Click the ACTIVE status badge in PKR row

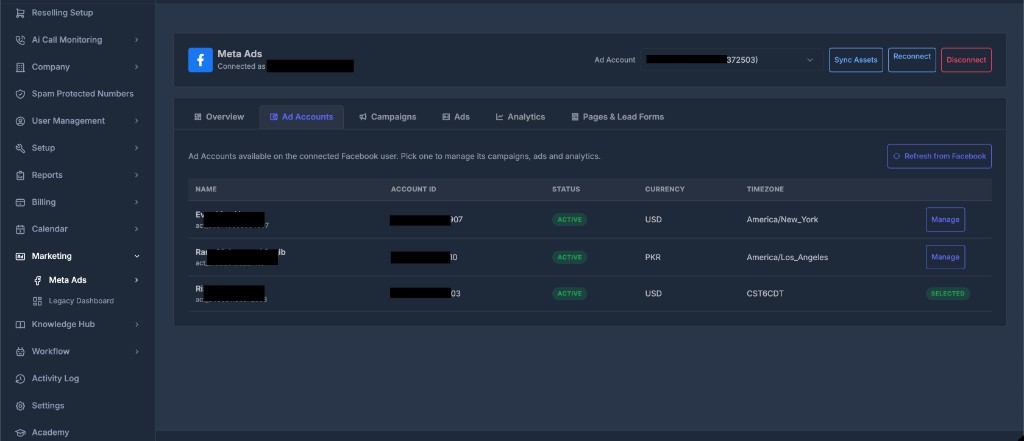click(x=569, y=257)
